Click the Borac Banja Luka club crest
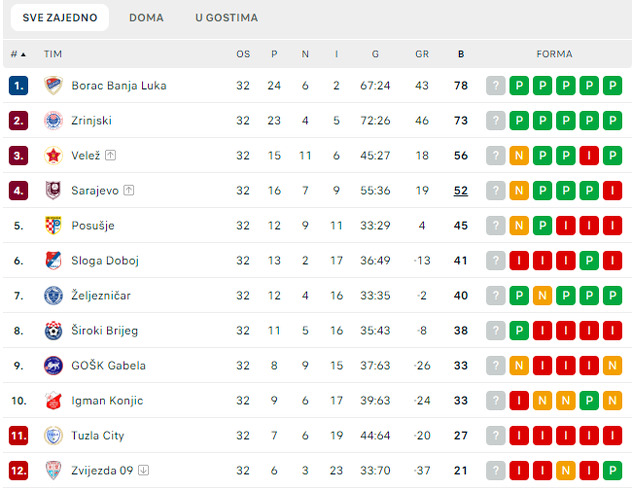Viewport: 632px width, 490px height. point(53,86)
